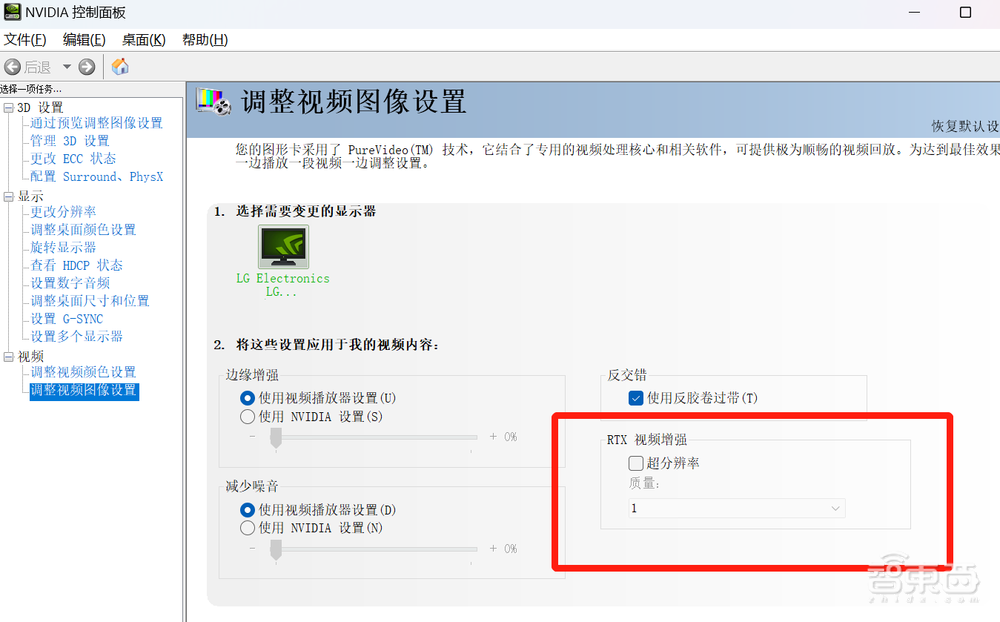Collapse the 3D 设置 tree branch

click(8, 106)
